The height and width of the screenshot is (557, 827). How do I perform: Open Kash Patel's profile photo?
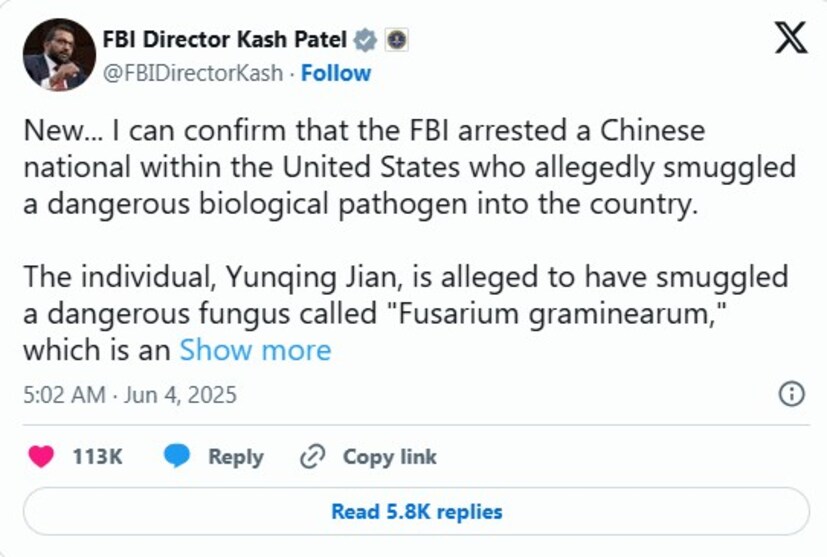click(55, 55)
